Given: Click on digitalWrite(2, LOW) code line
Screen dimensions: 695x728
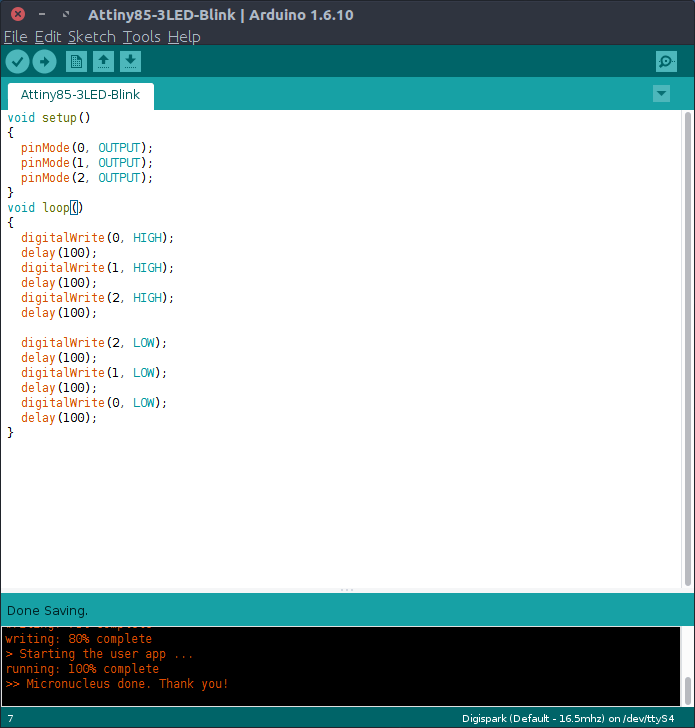Looking at the screenshot, I should (94, 343).
